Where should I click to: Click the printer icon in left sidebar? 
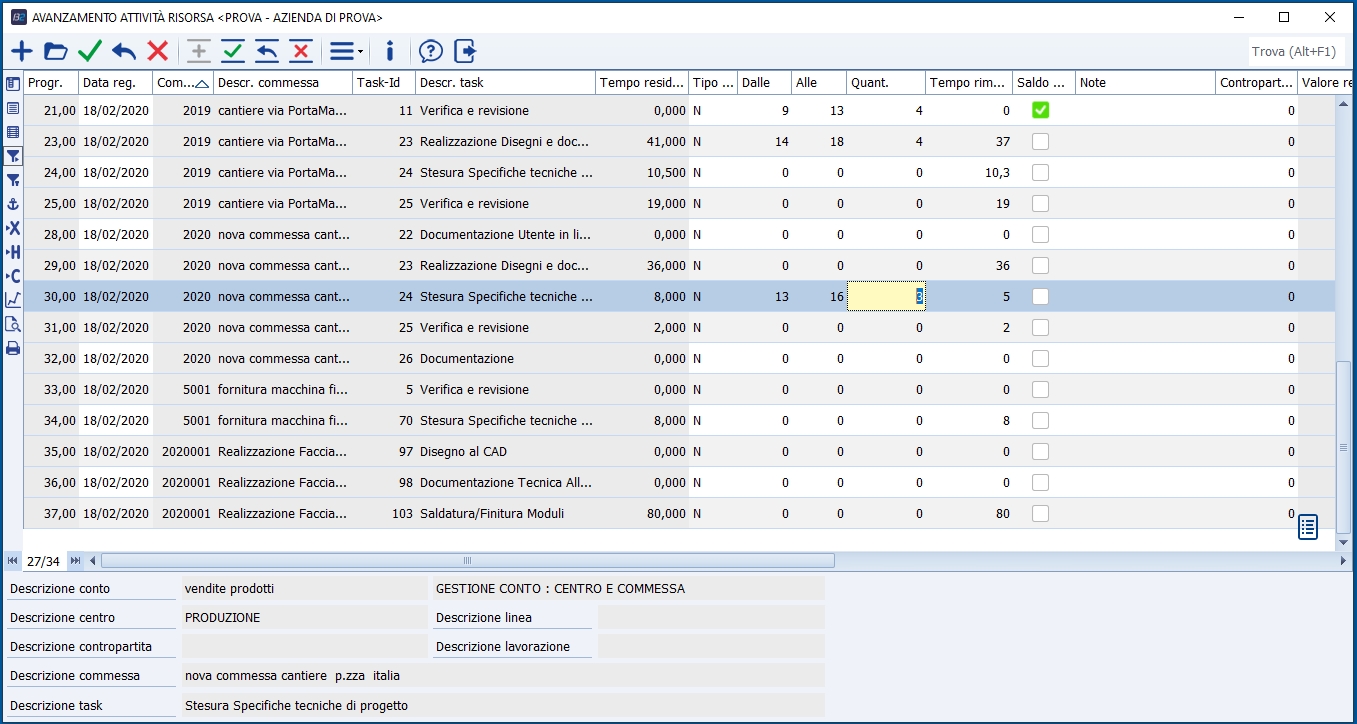[13, 348]
